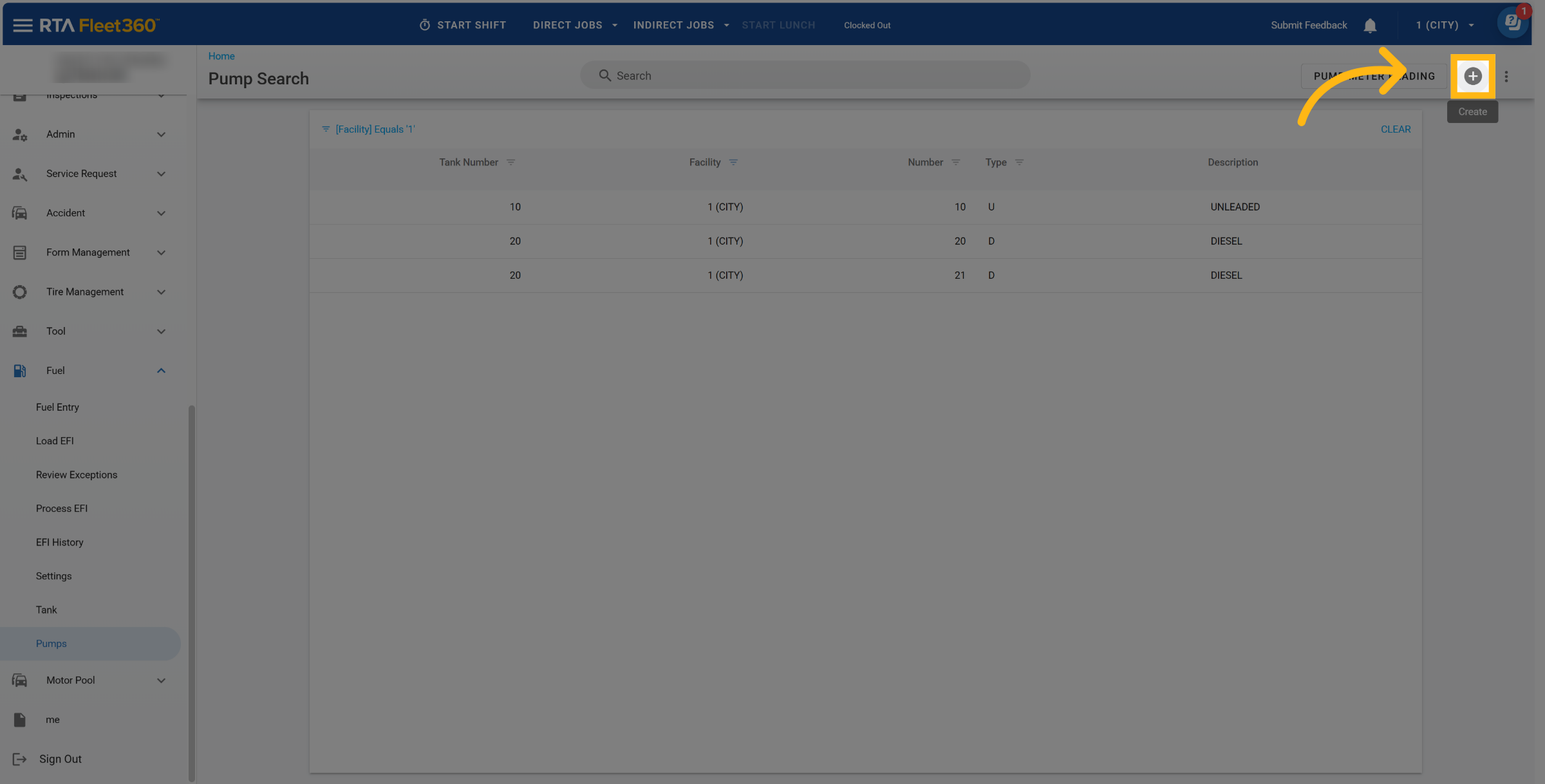Click the Create plus icon
Image resolution: width=1545 pixels, height=784 pixels.
(1472, 76)
